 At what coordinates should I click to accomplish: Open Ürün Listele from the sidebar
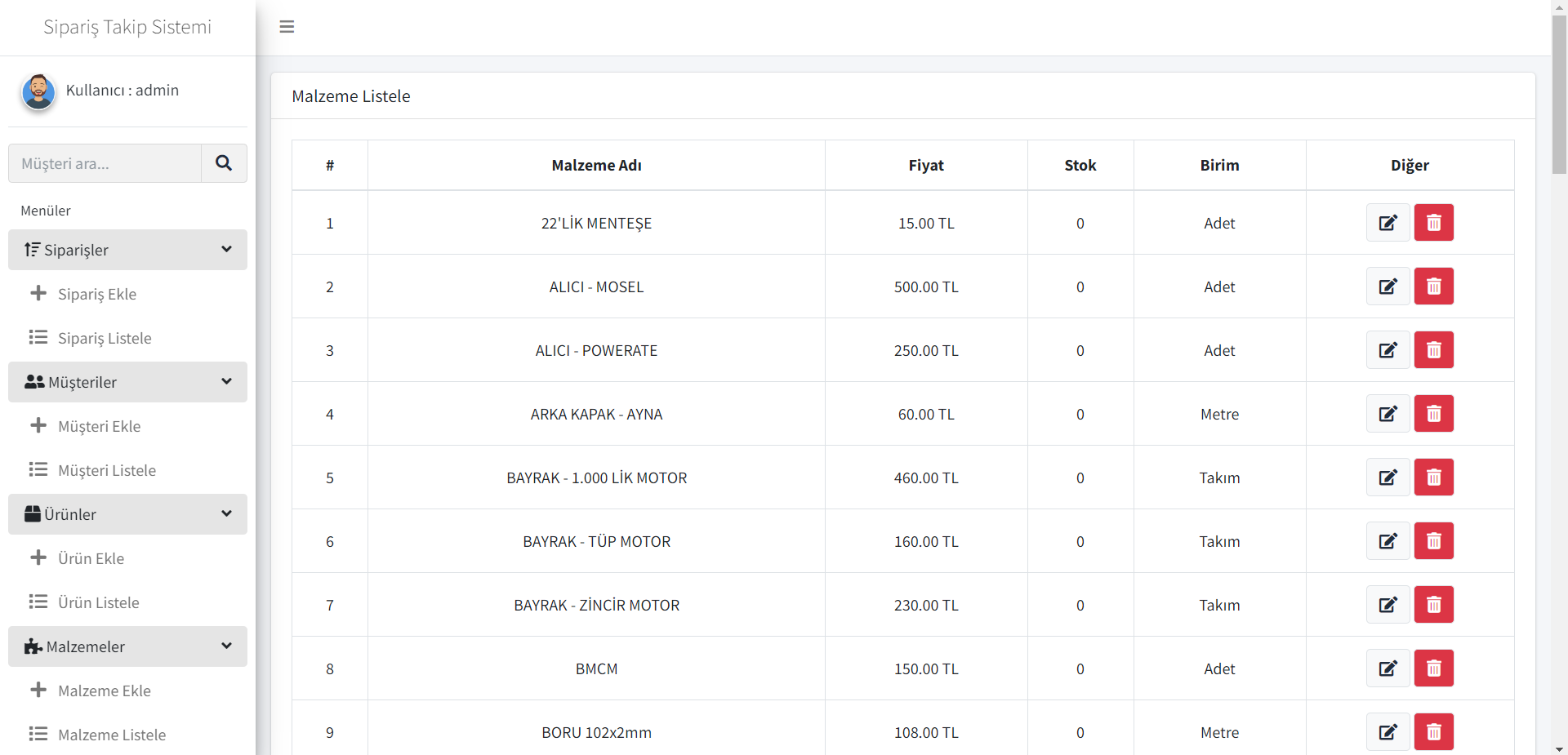point(98,602)
